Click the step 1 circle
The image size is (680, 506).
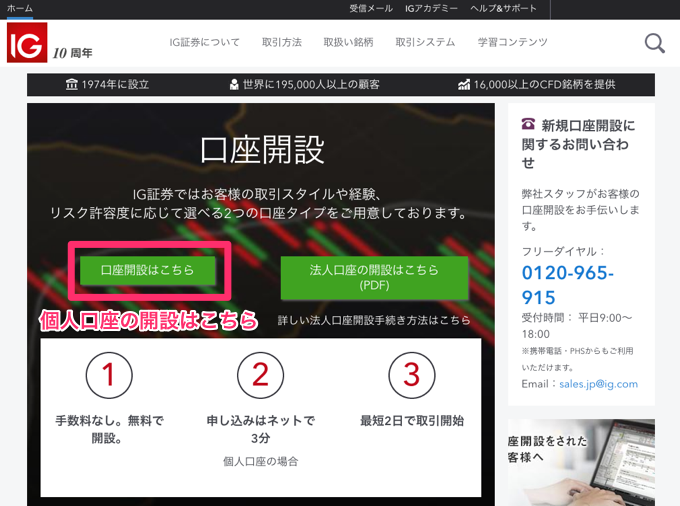109,375
